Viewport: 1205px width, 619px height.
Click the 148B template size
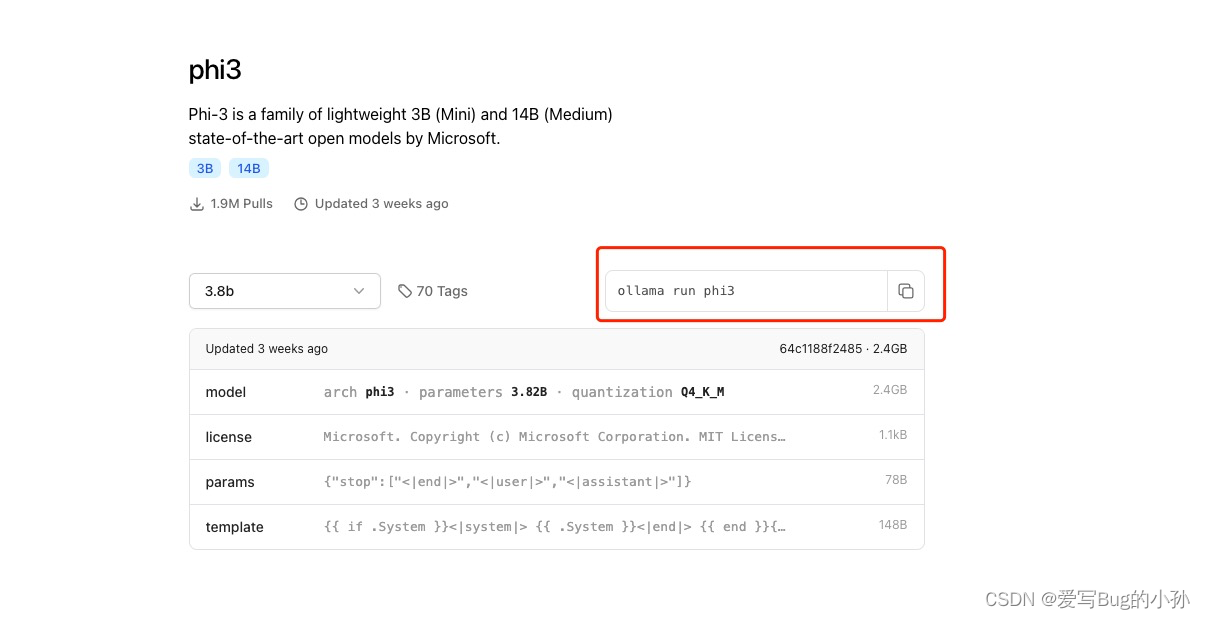[893, 525]
